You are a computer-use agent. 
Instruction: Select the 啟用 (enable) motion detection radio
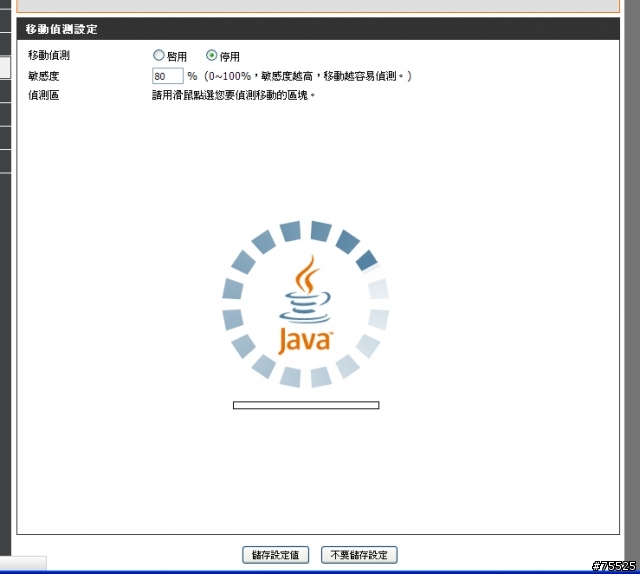click(158, 55)
